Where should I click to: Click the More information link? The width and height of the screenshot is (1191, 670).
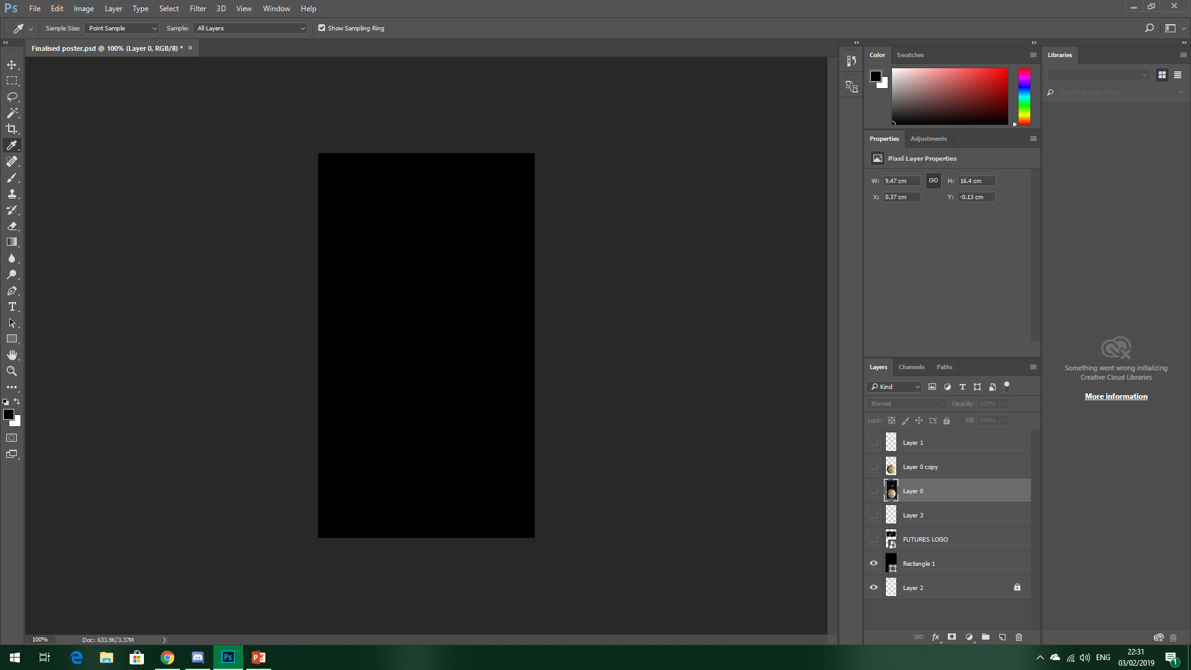tap(1116, 396)
